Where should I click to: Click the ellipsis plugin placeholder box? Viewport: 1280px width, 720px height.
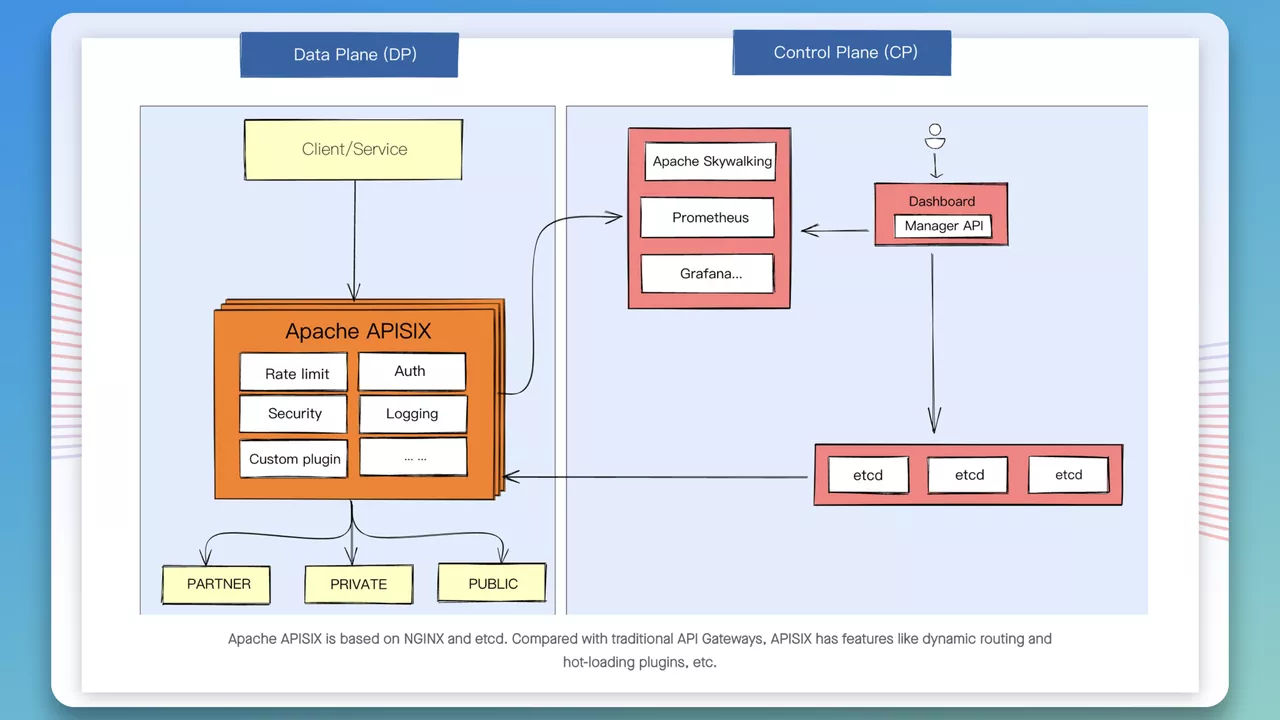[x=413, y=457]
